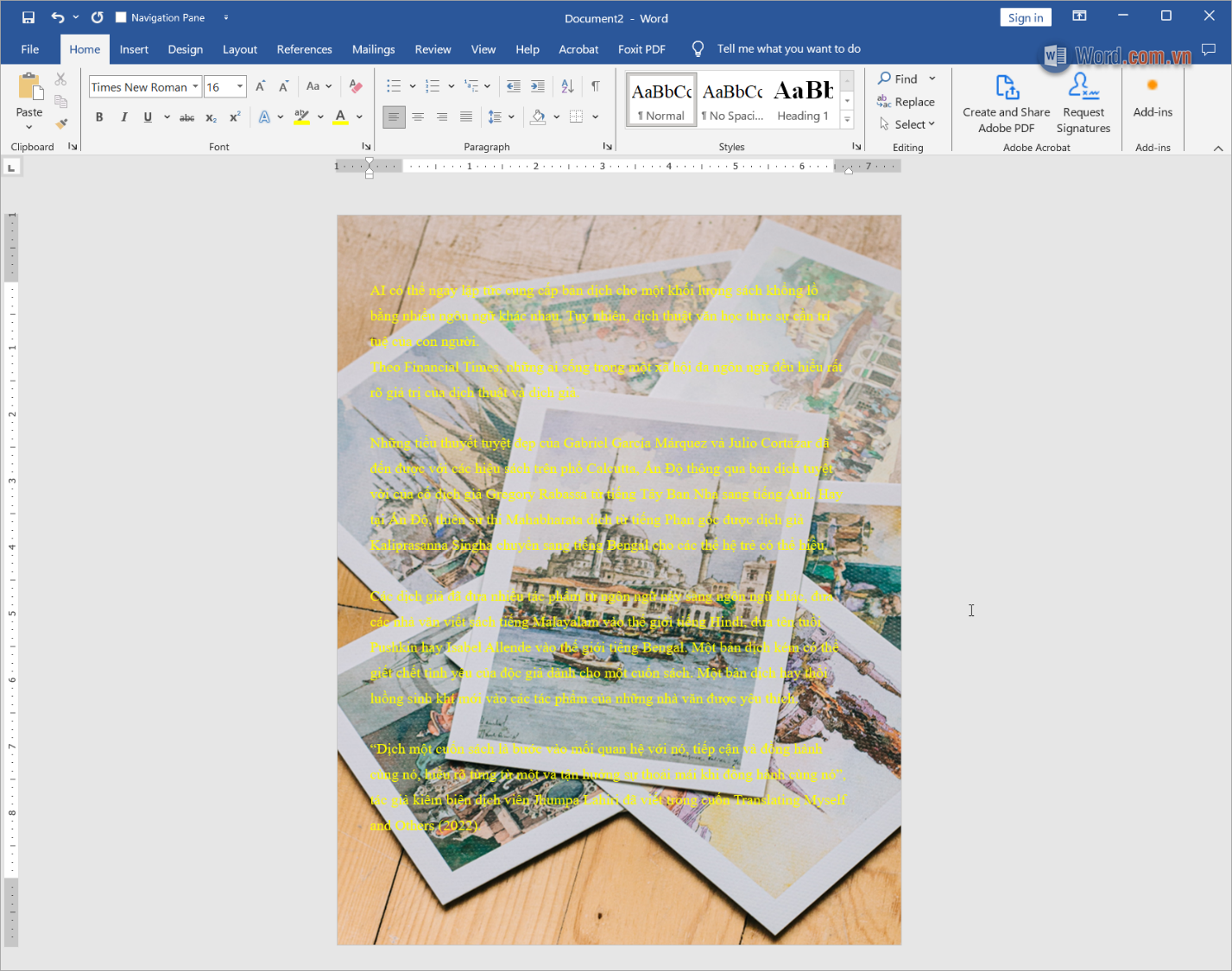Apply subscript formatting
Viewport: 1232px width, 971px height.
click(x=211, y=117)
